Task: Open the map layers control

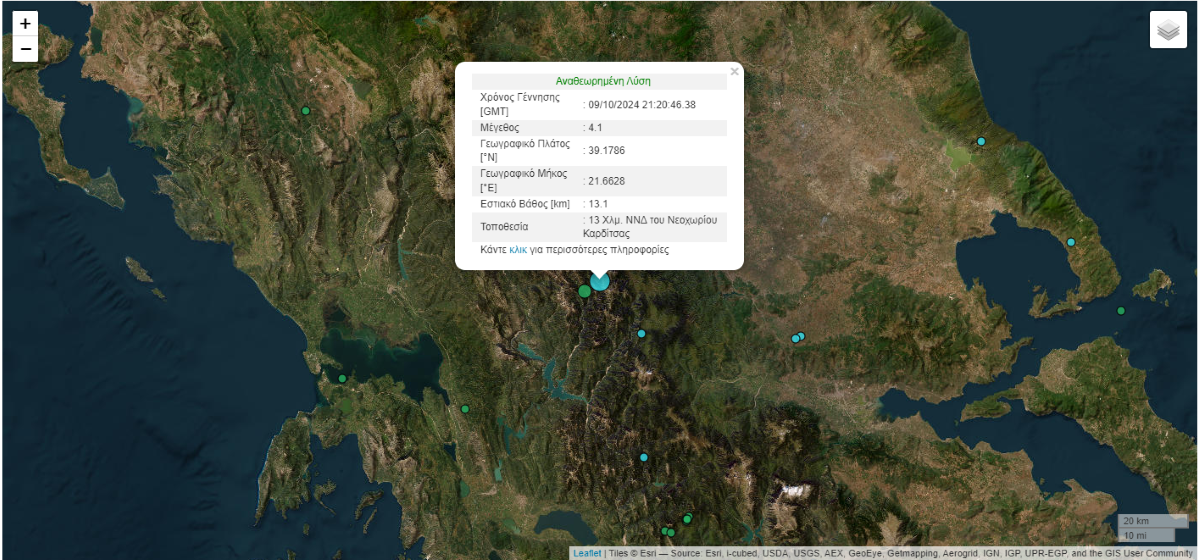Action: (x=1167, y=30)
